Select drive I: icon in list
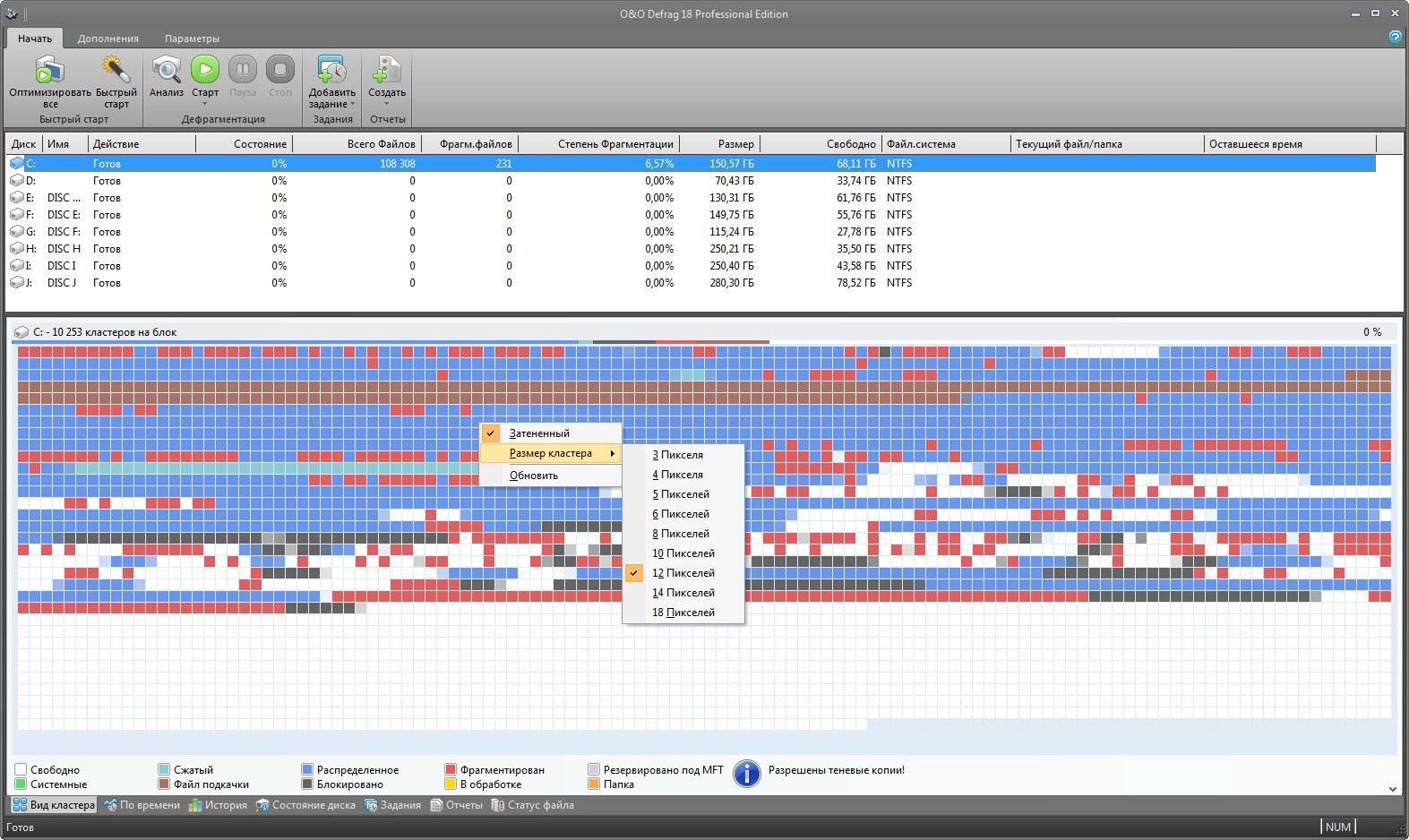Viewport: 1409px width, 840px height. click(x=17, y=266)
